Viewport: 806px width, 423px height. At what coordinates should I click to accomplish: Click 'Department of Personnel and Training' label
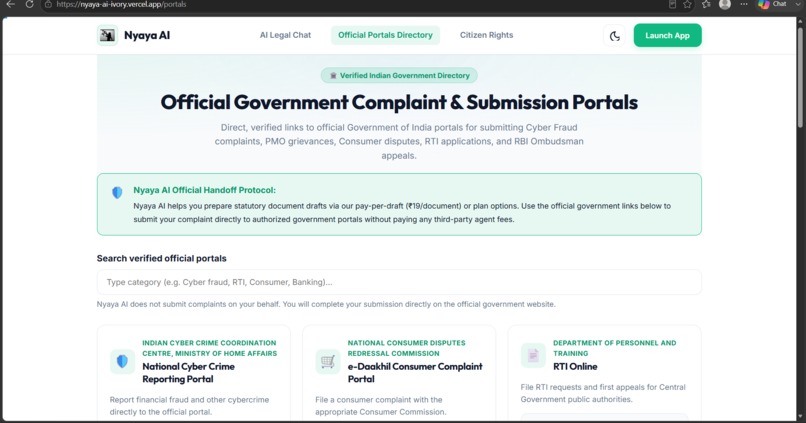(x=614, y=348)
